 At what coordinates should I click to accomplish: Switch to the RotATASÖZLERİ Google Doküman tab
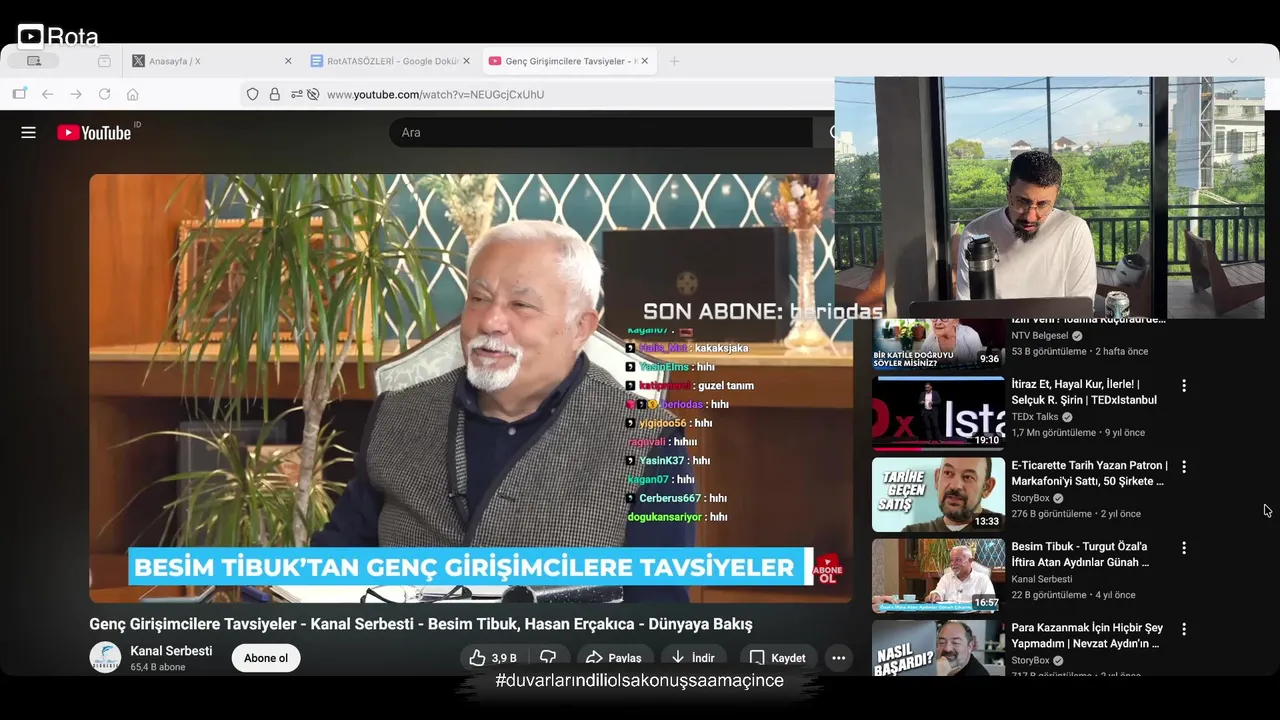coord(390,61)
